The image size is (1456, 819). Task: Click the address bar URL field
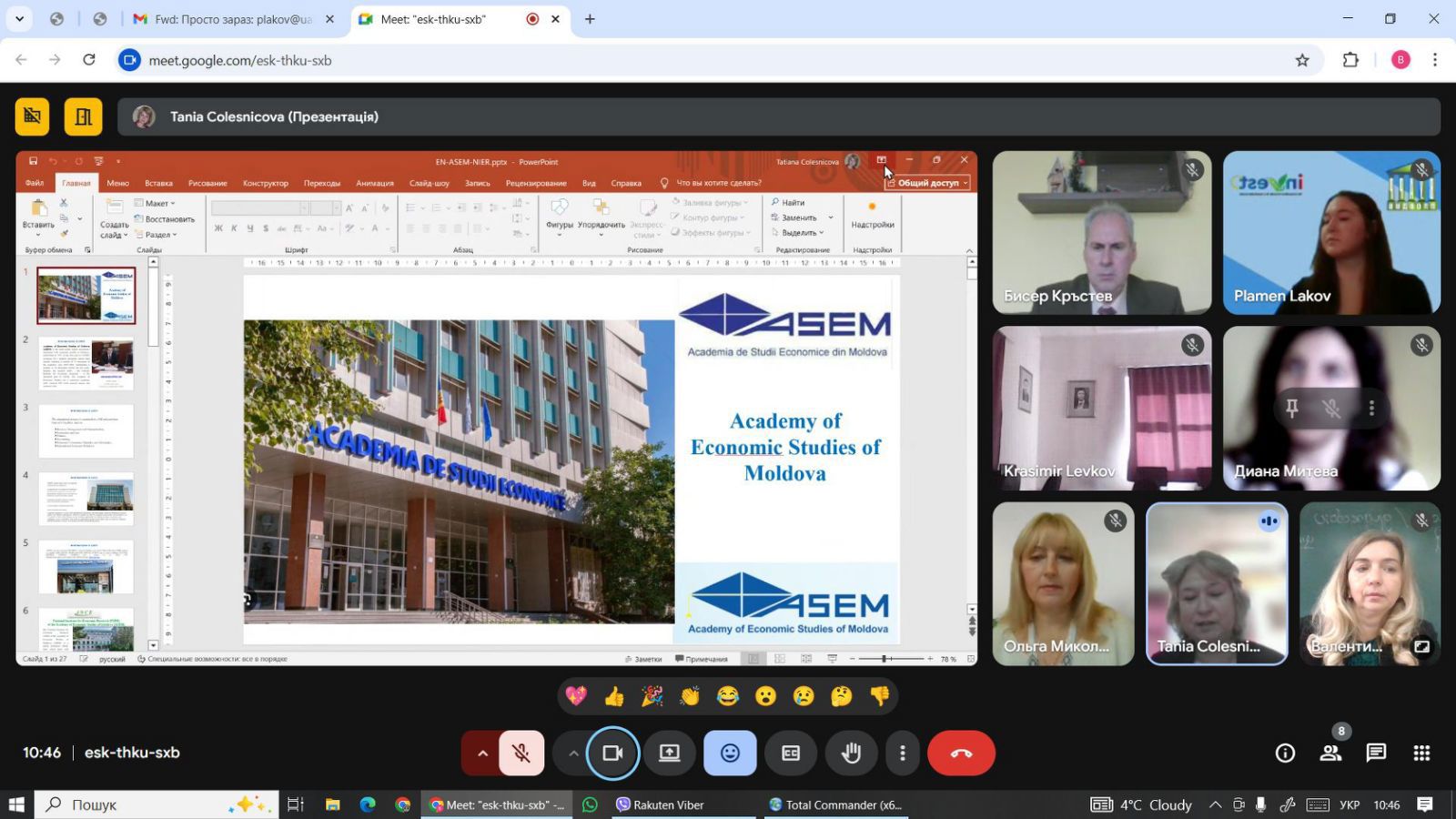(x=710, y=60)
